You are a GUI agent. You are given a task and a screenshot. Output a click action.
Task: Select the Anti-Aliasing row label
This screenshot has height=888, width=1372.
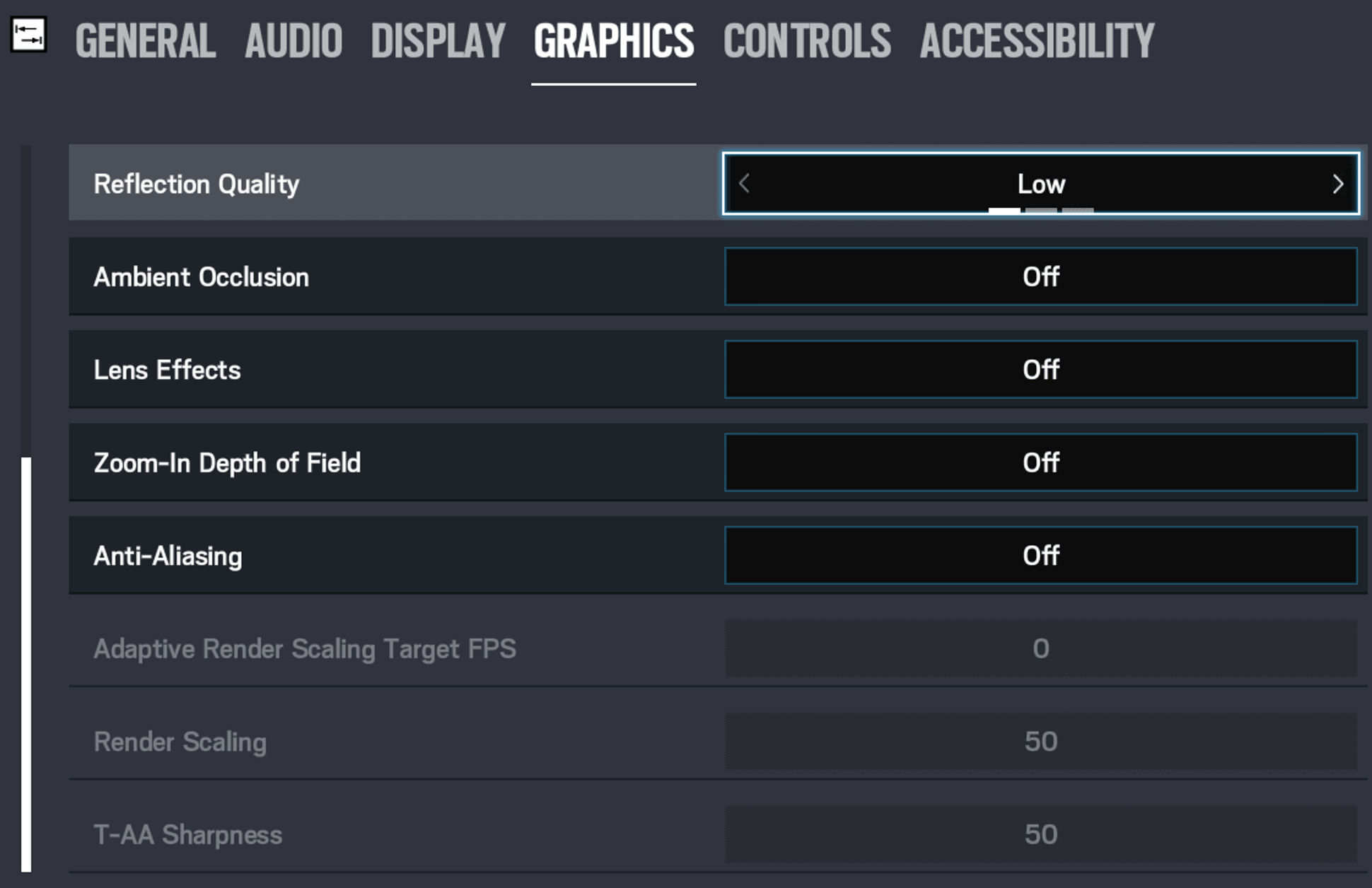click(168, 556)
